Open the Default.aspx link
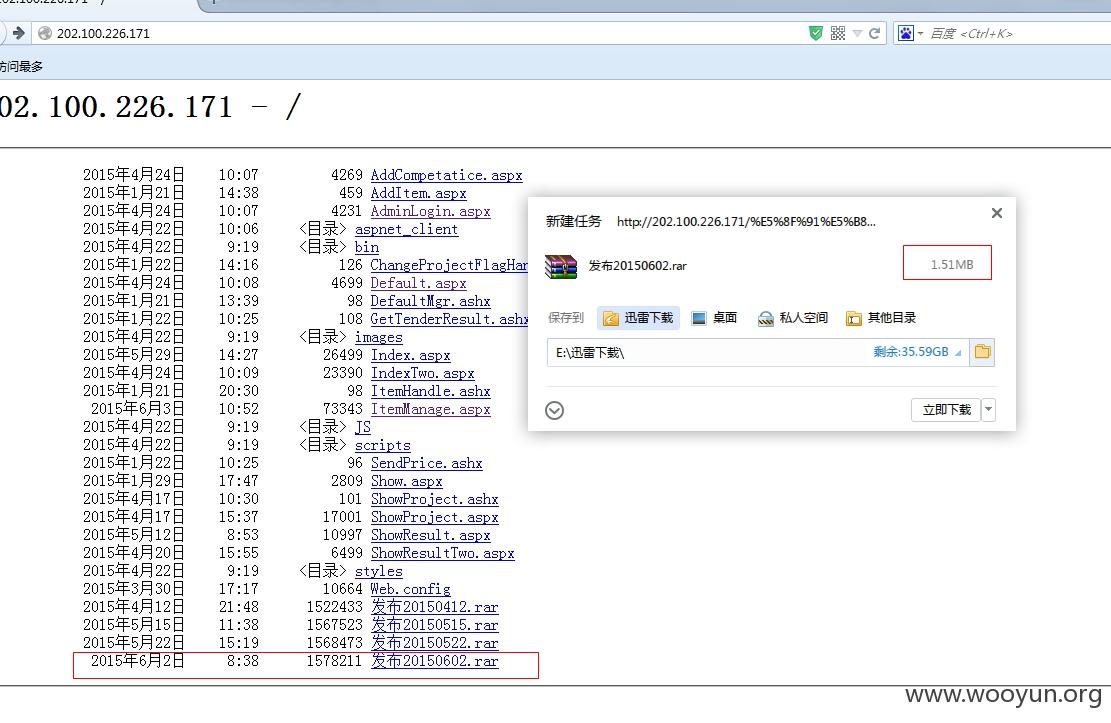Screen dimensions: 1111x723 coord(418,283)
